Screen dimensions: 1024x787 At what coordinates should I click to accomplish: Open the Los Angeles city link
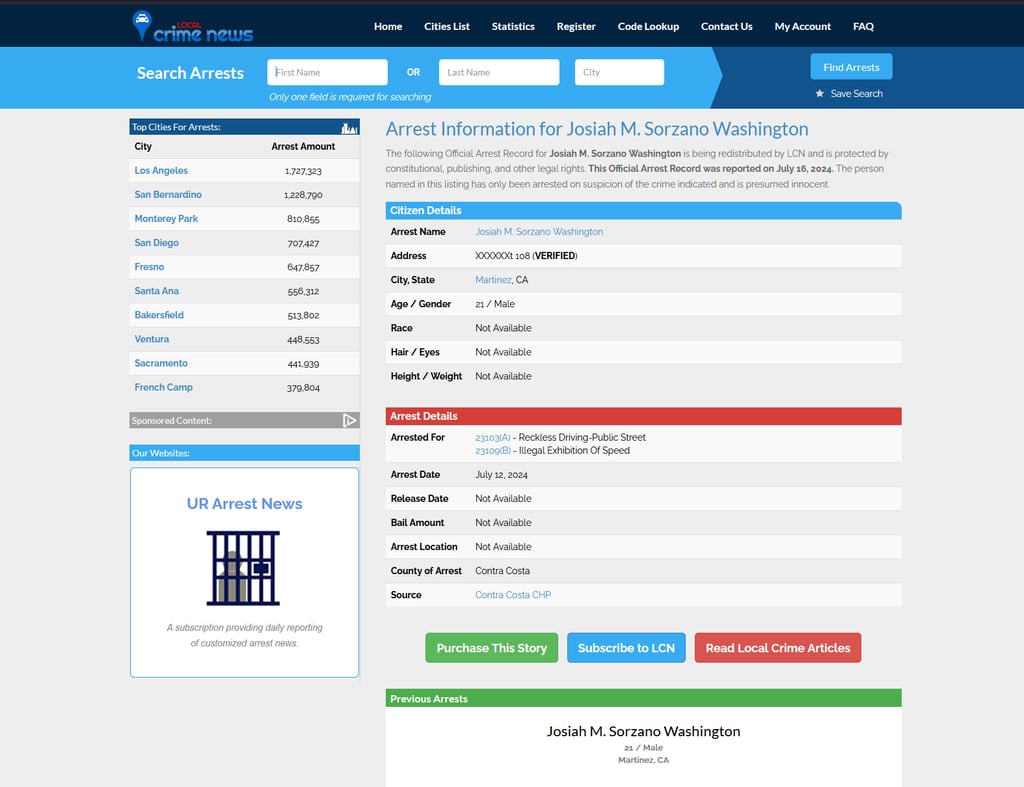pos(161,170)
